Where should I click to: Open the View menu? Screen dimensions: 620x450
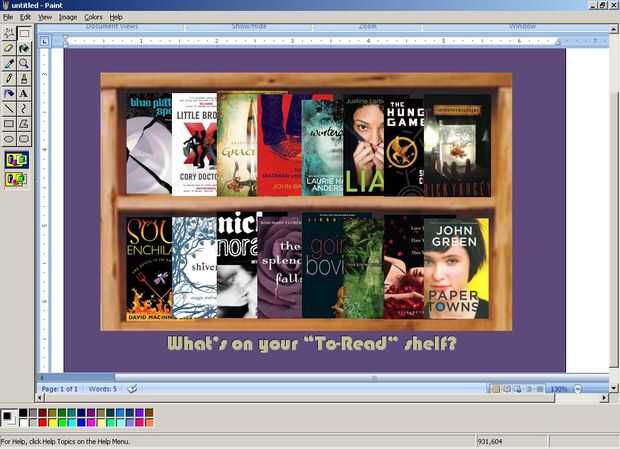click(45, 17)
